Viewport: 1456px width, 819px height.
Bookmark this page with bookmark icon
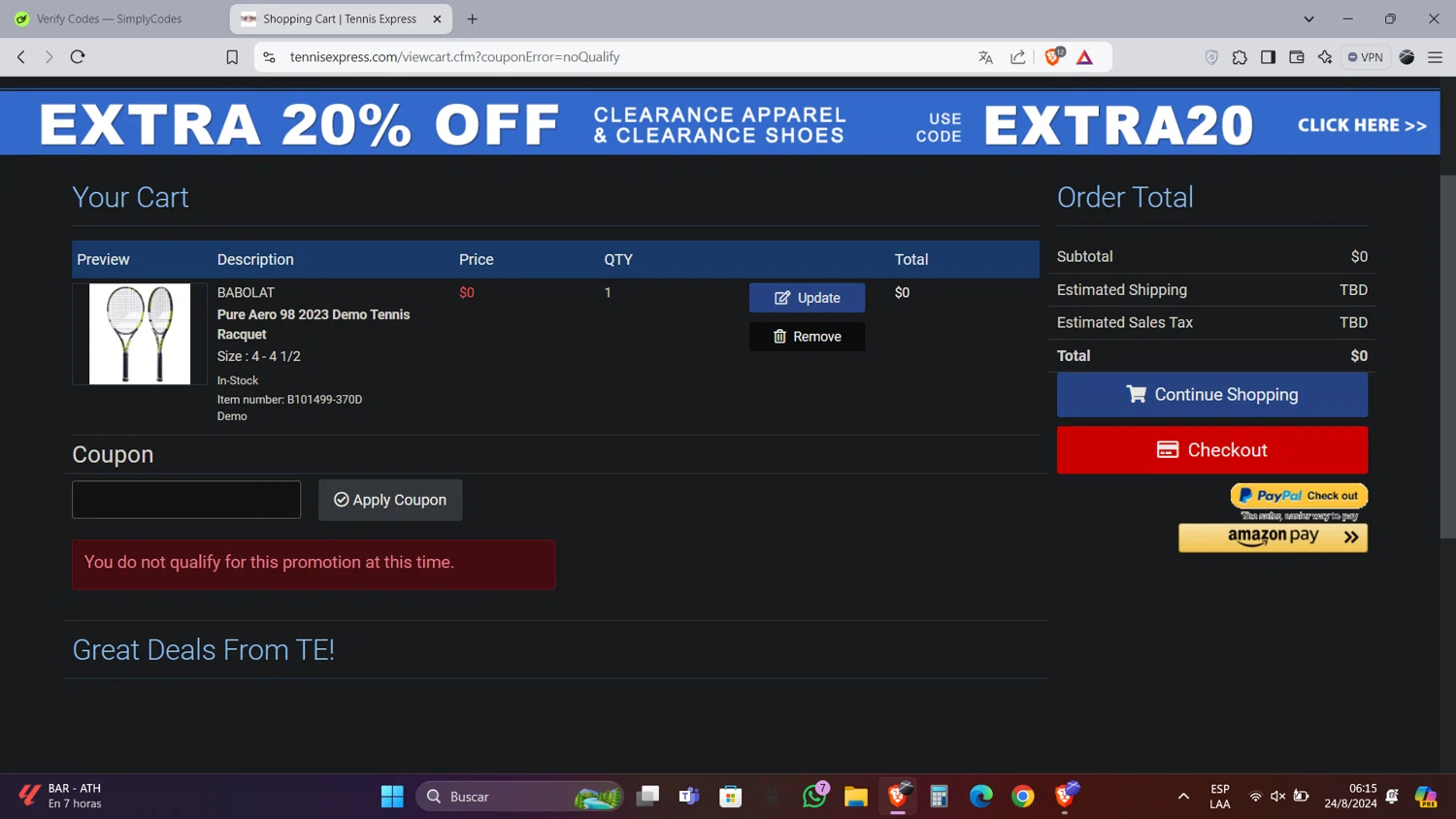click(x=232, y=57)
